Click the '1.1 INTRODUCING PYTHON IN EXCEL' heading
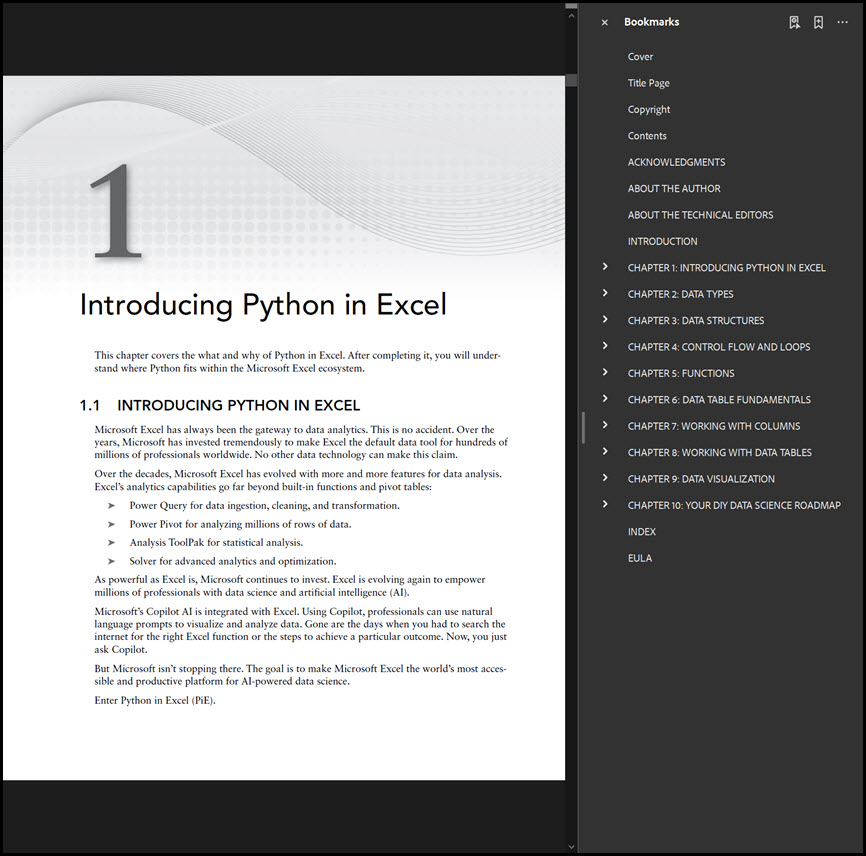Image resolution: width=866 pixels, height=856 pixels. [x=219, y=405]
